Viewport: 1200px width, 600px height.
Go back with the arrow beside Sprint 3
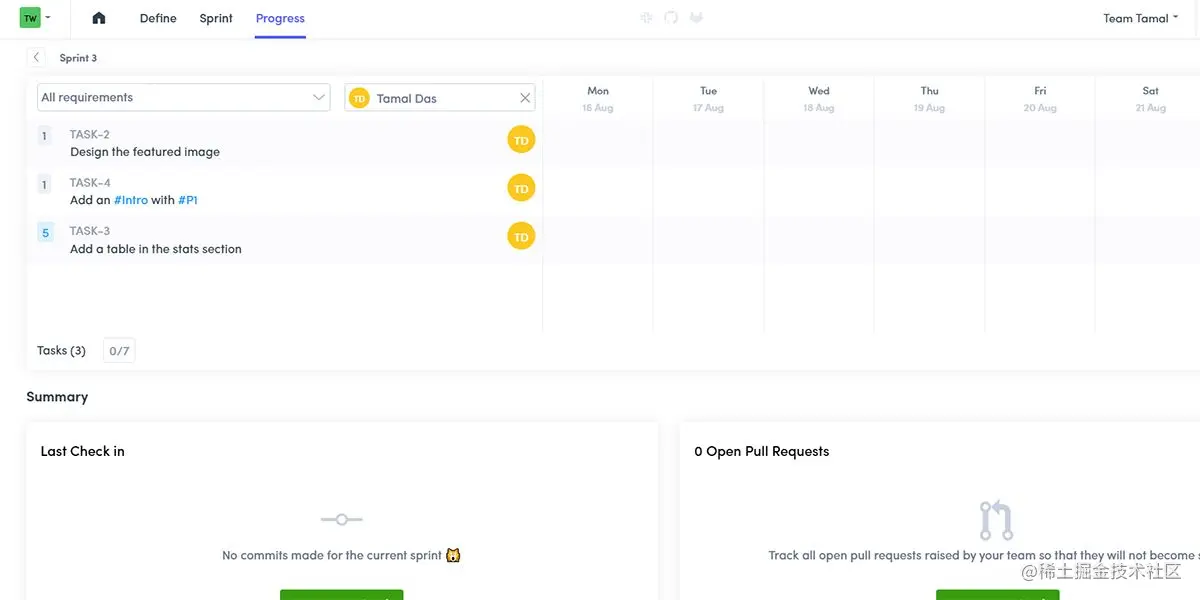(37, 58)
